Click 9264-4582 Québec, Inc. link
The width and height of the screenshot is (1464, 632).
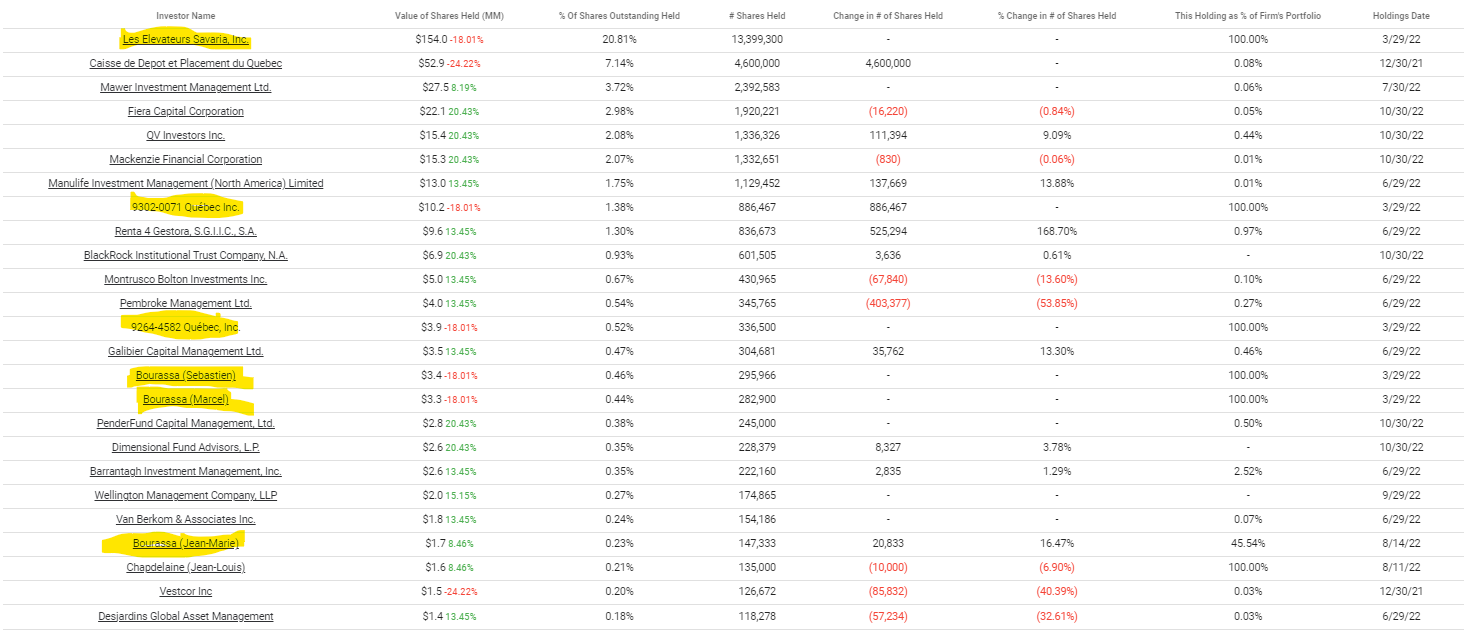tap(186, 327)
